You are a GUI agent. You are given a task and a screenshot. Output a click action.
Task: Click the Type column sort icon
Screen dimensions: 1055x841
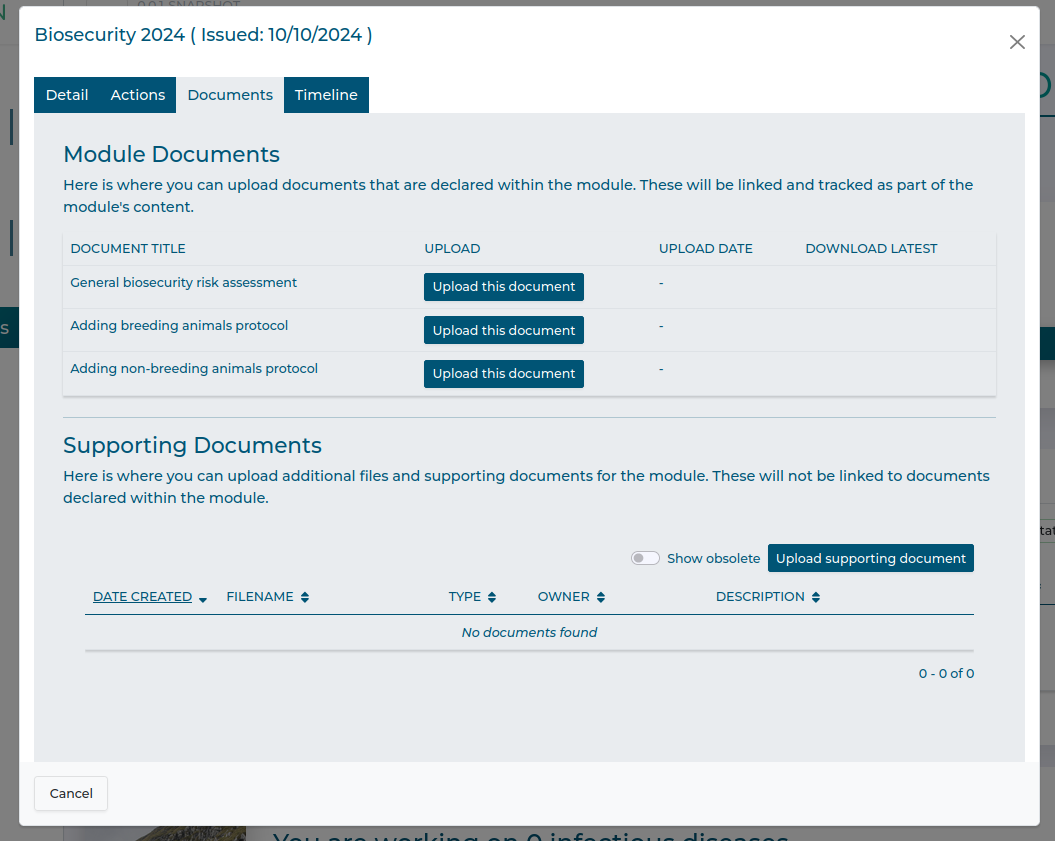[x=492, y=598]
